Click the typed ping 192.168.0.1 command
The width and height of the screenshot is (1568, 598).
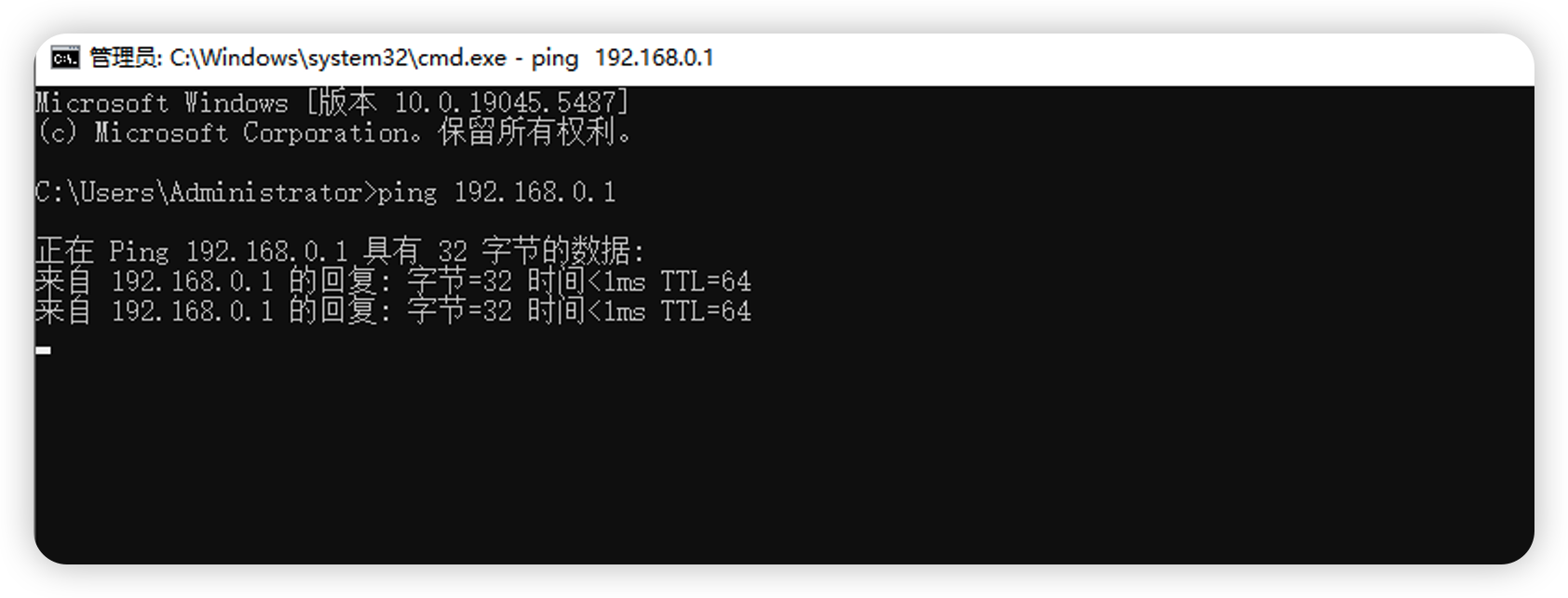[496, 192]
